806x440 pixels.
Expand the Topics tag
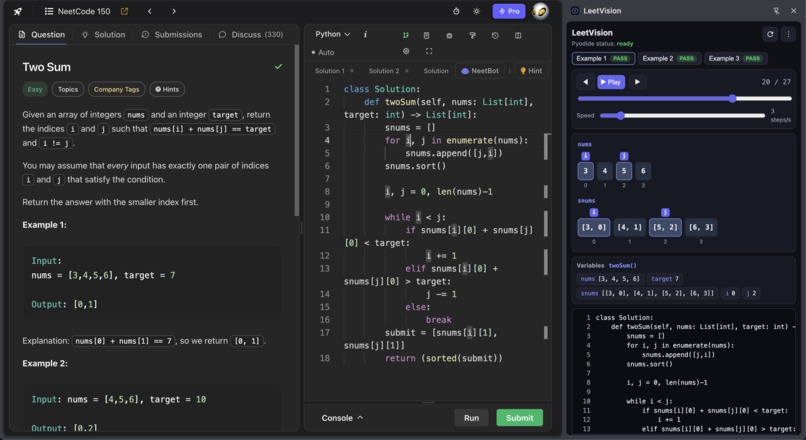[68, 89]
